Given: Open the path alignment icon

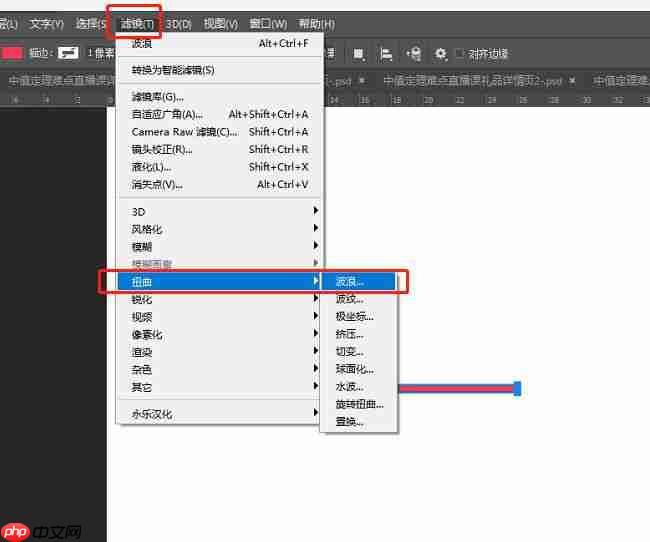Looking at the screenshot, I should (x=386, y=54).
